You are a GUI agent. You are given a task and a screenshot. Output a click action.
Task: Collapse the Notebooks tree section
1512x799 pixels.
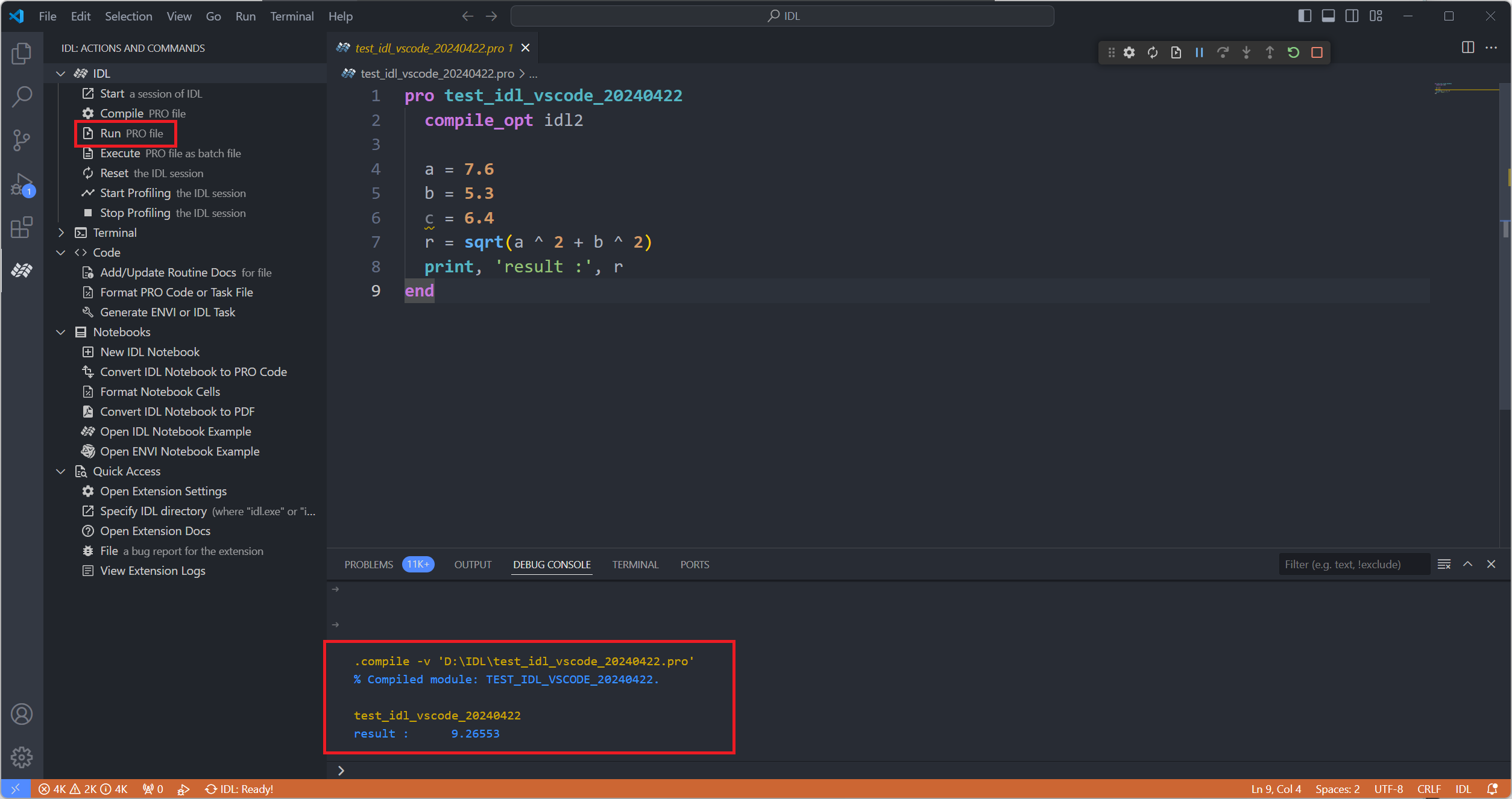[61, 332]
